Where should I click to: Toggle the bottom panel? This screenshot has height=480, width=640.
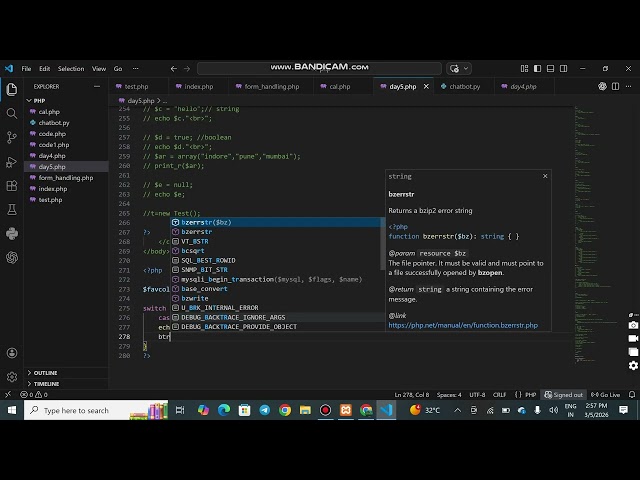click(x=551, y=69)
